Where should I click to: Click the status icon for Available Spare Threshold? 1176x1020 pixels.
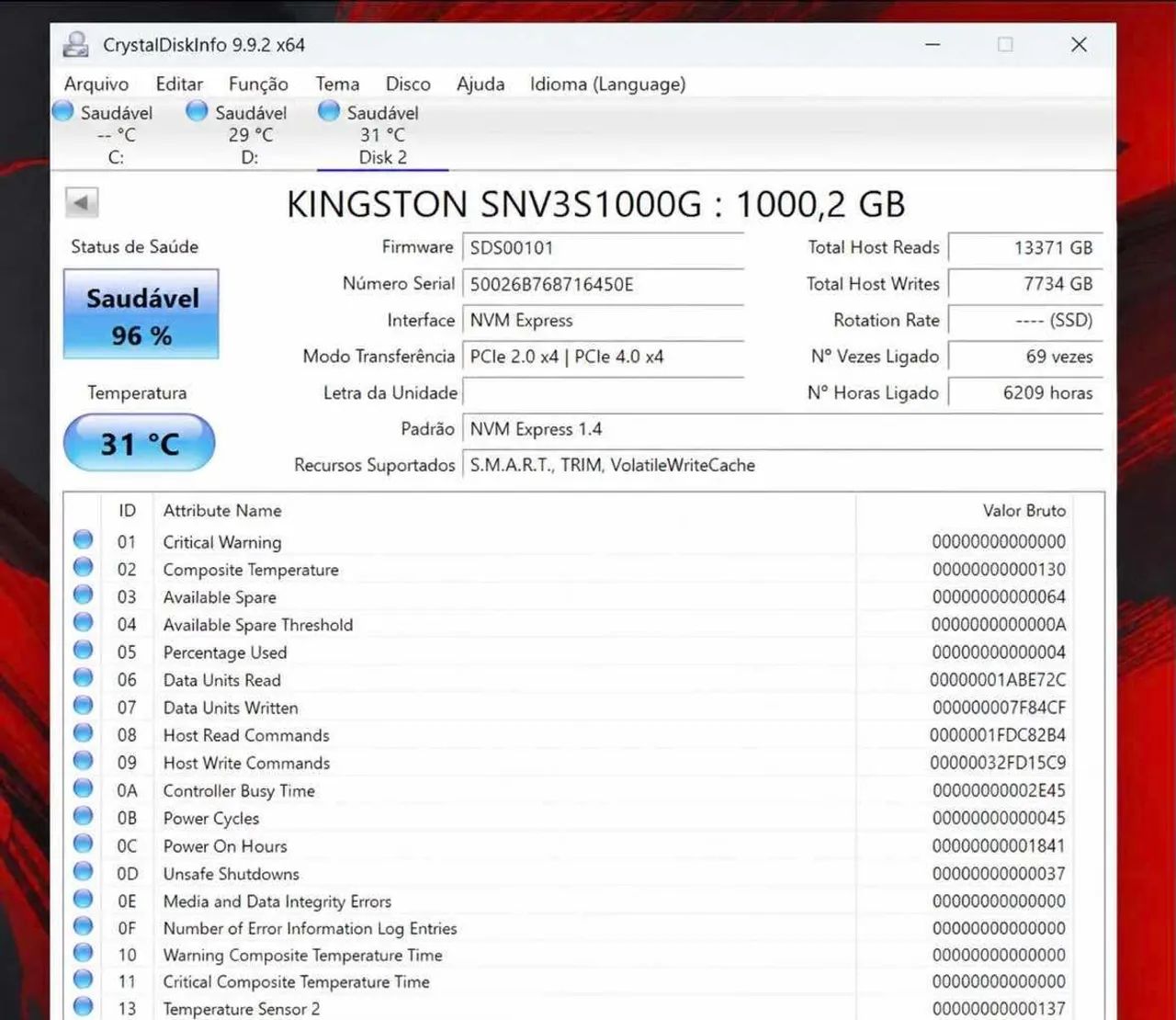[84, 622]
